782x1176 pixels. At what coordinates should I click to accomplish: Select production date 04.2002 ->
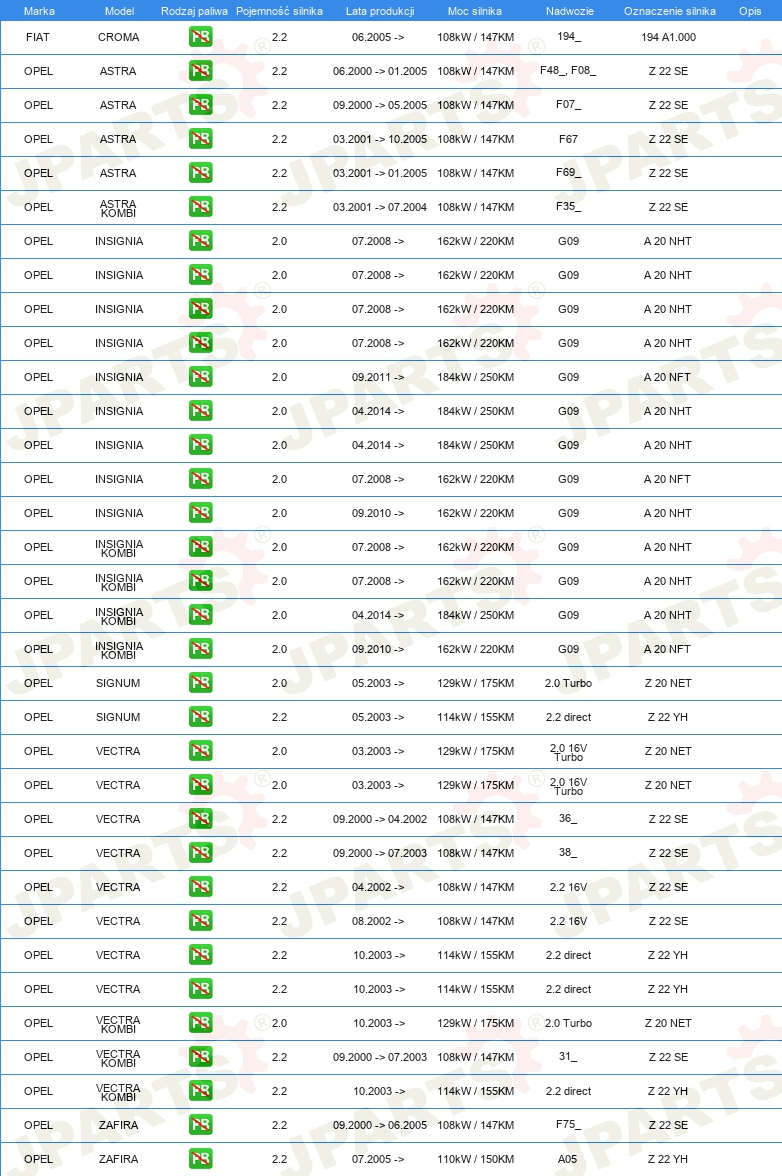(378, 886)
